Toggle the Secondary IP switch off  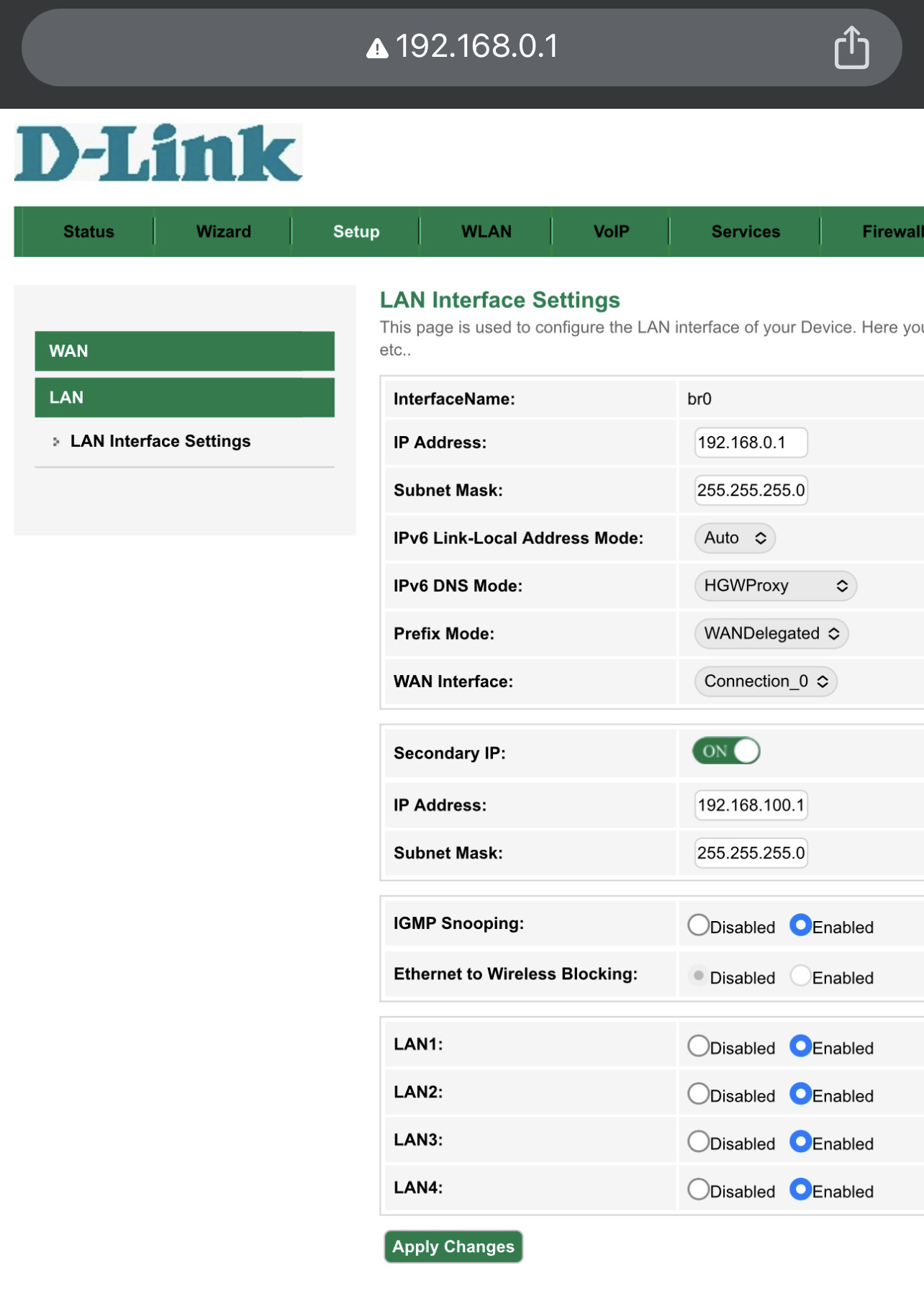[726, 751]
